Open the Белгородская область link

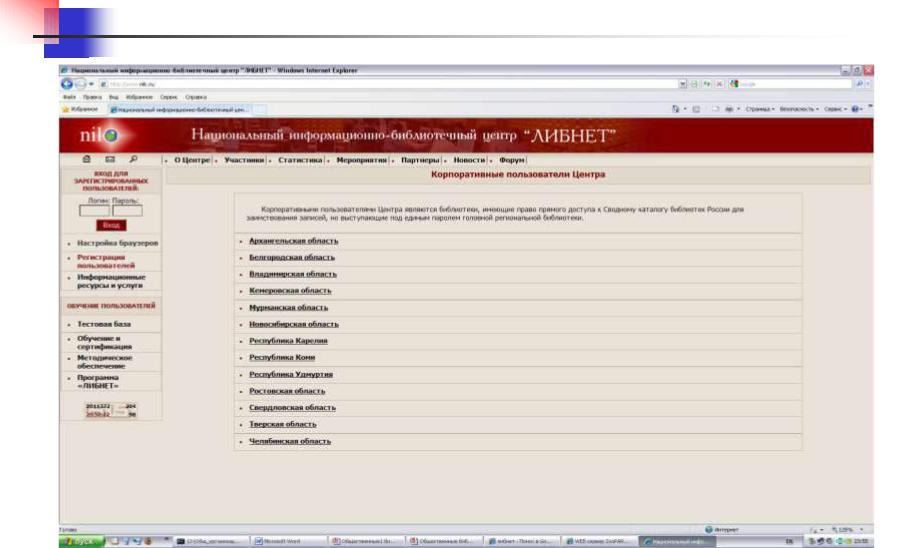[x=292, y=258]
